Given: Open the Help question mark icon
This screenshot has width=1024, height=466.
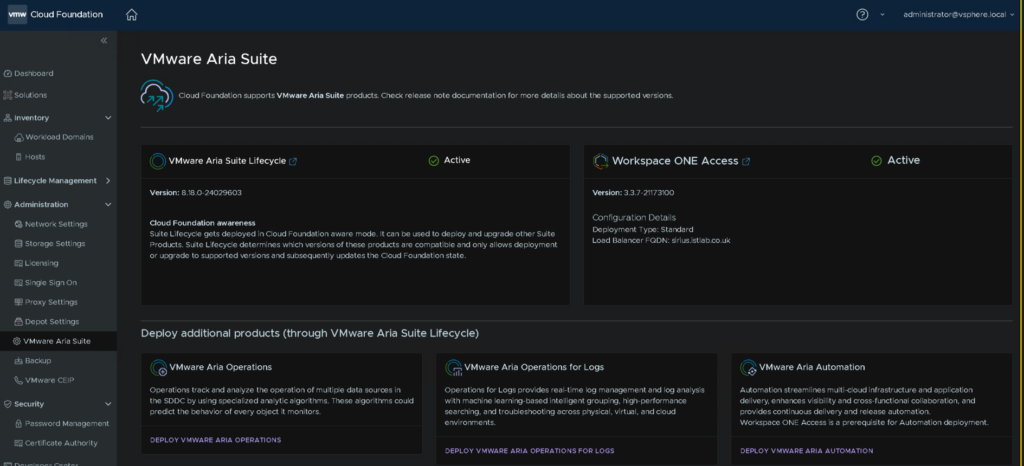Looking at the screenshot, I should [862, 14].
